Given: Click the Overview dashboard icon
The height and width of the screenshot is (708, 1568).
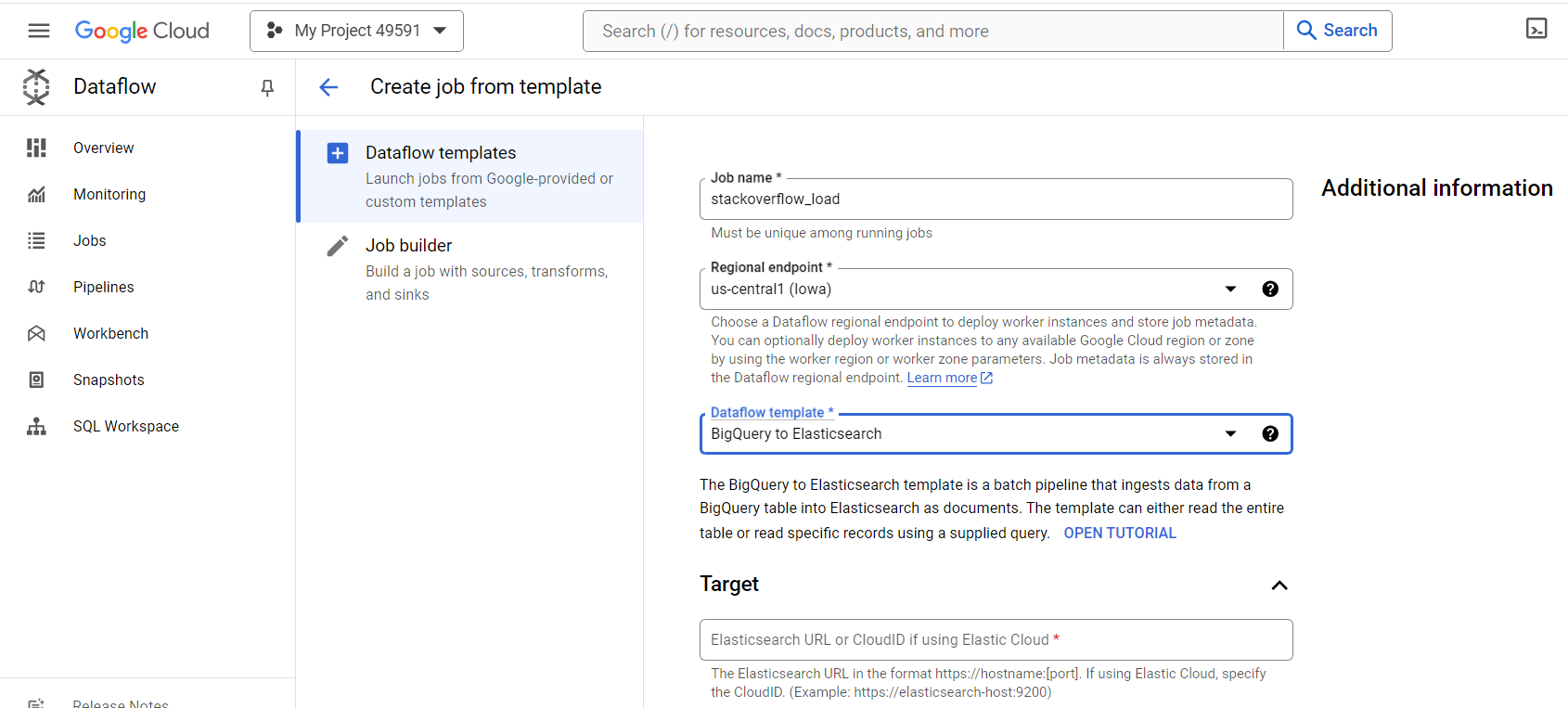Looking at the screenshot, I should coord(36,148).
